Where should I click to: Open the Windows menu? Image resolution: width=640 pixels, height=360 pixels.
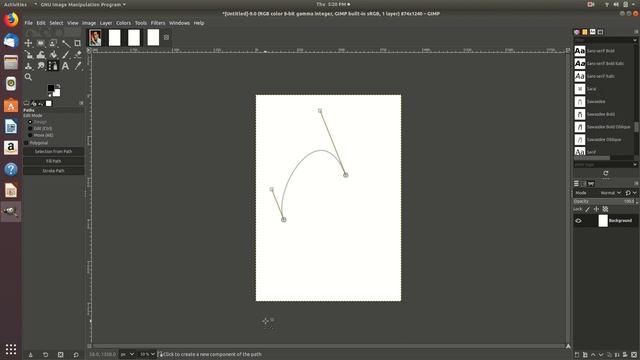tap(179, 23)
